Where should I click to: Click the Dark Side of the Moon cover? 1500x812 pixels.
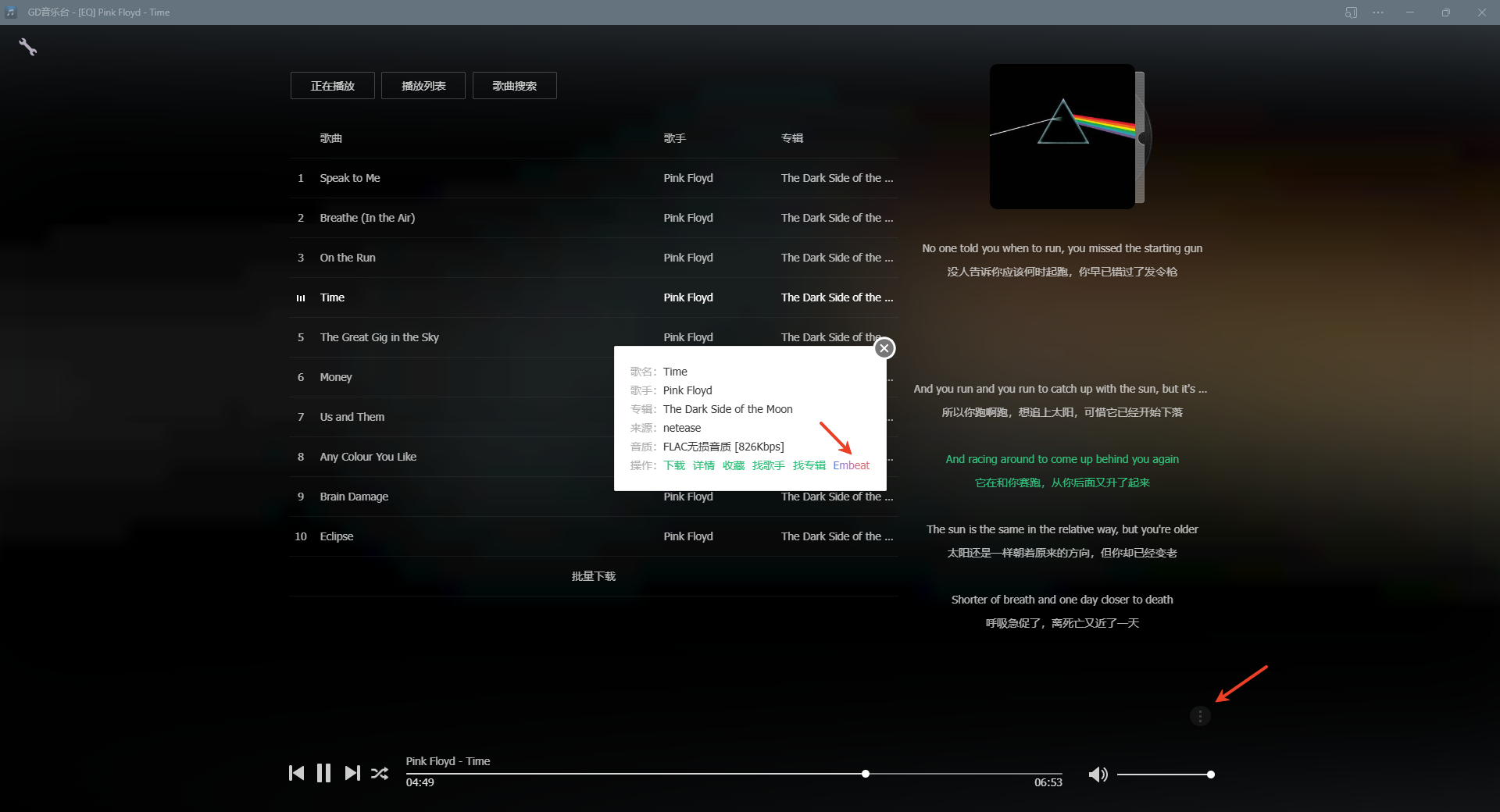(1062, 137)
